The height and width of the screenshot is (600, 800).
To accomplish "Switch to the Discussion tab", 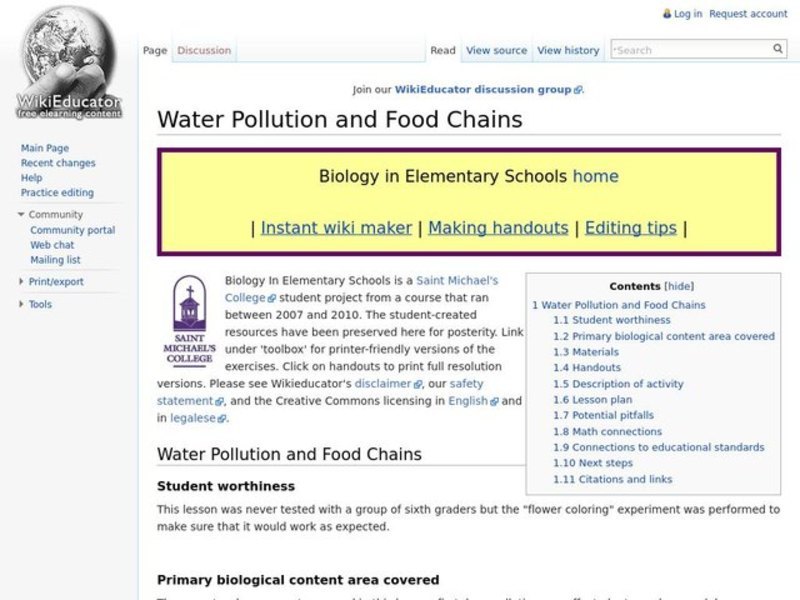I will 204,50.
